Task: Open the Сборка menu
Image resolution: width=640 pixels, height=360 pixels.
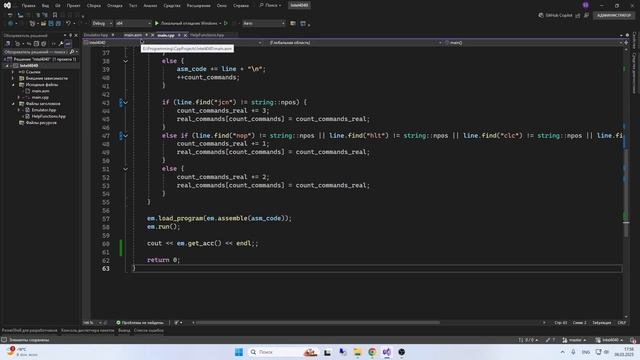Action: [x=94, y=6]
